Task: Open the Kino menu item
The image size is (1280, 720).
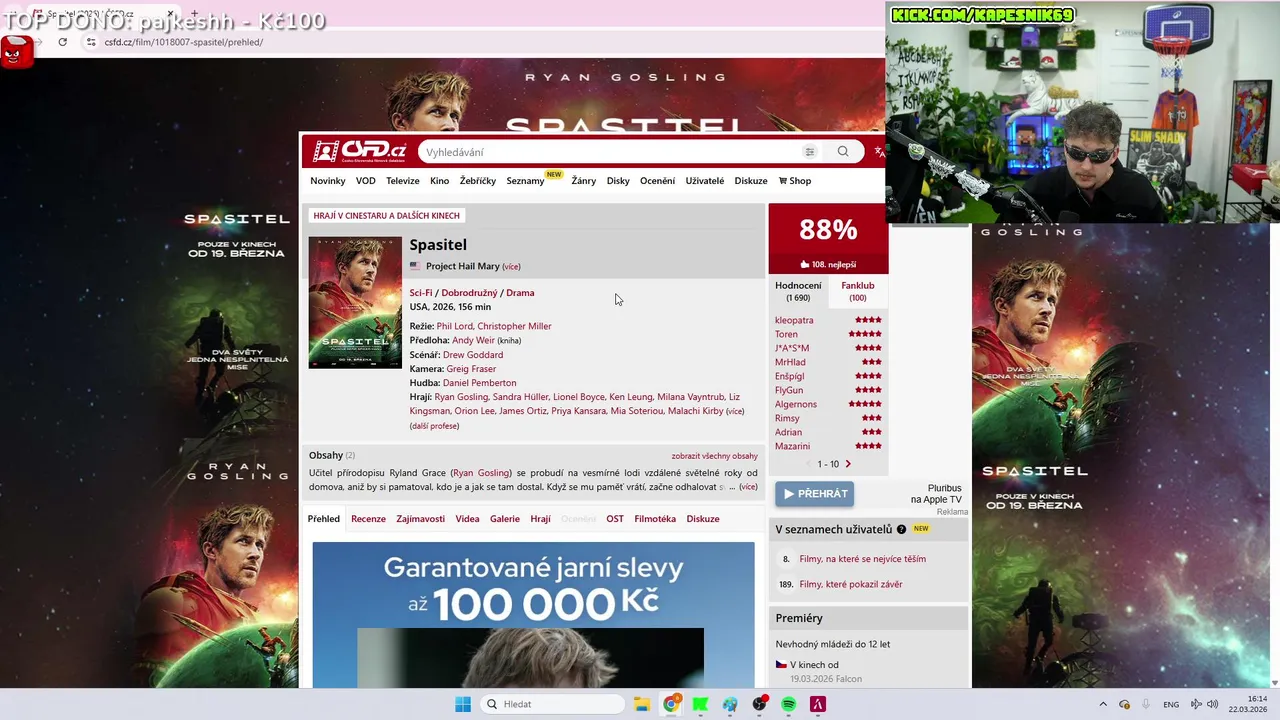Action: (440, 181)
